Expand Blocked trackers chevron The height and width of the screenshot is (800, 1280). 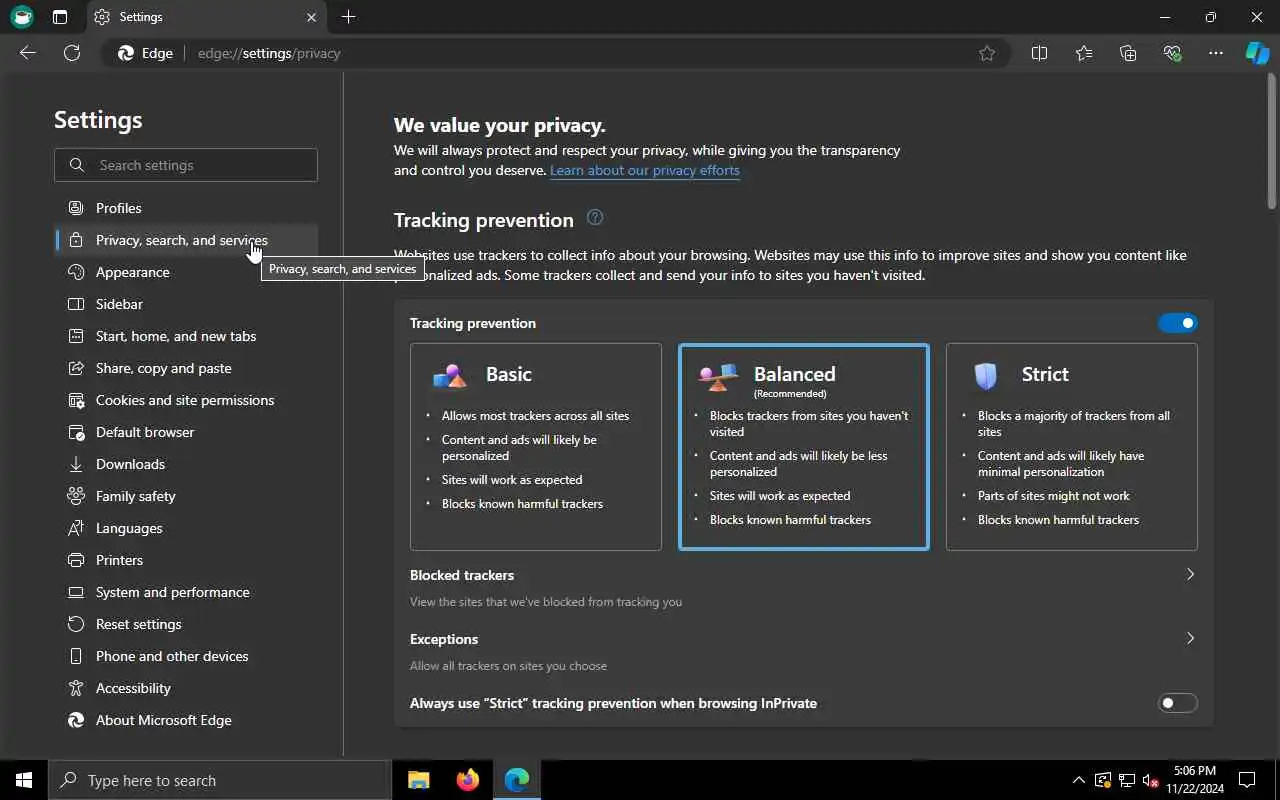click(x=1190, y=574)
